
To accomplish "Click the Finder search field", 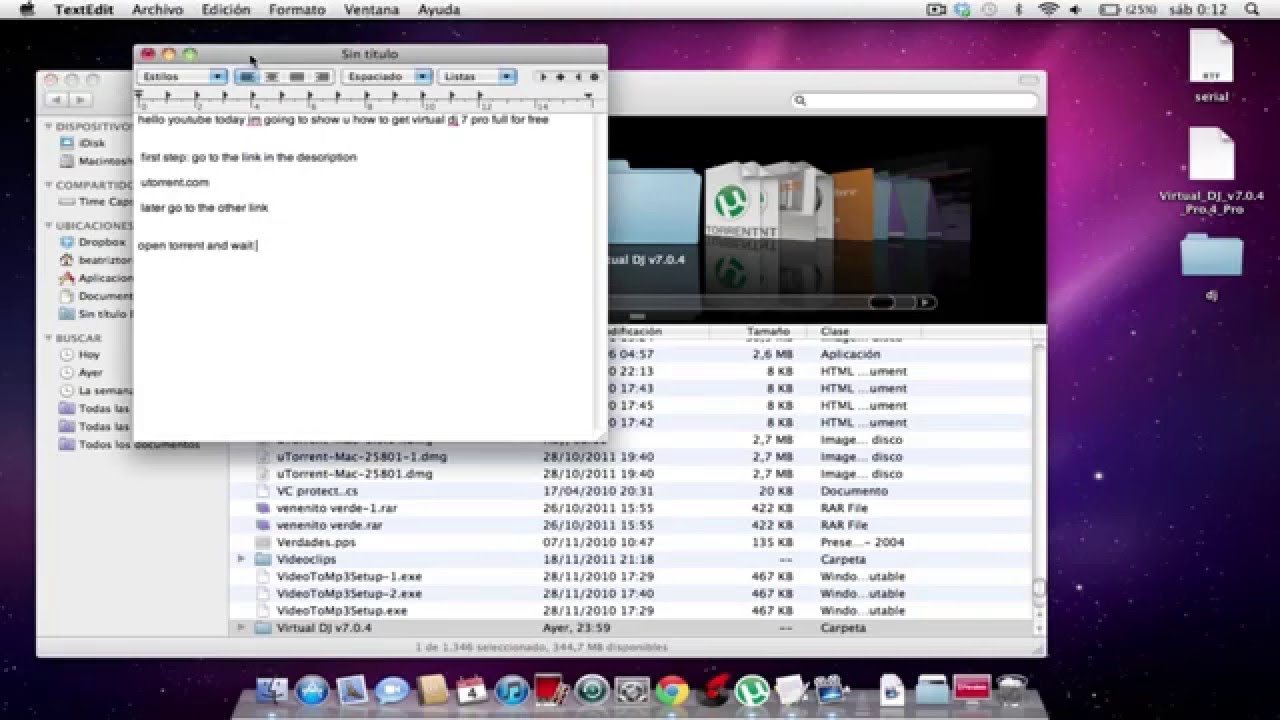I will [915, 100].
